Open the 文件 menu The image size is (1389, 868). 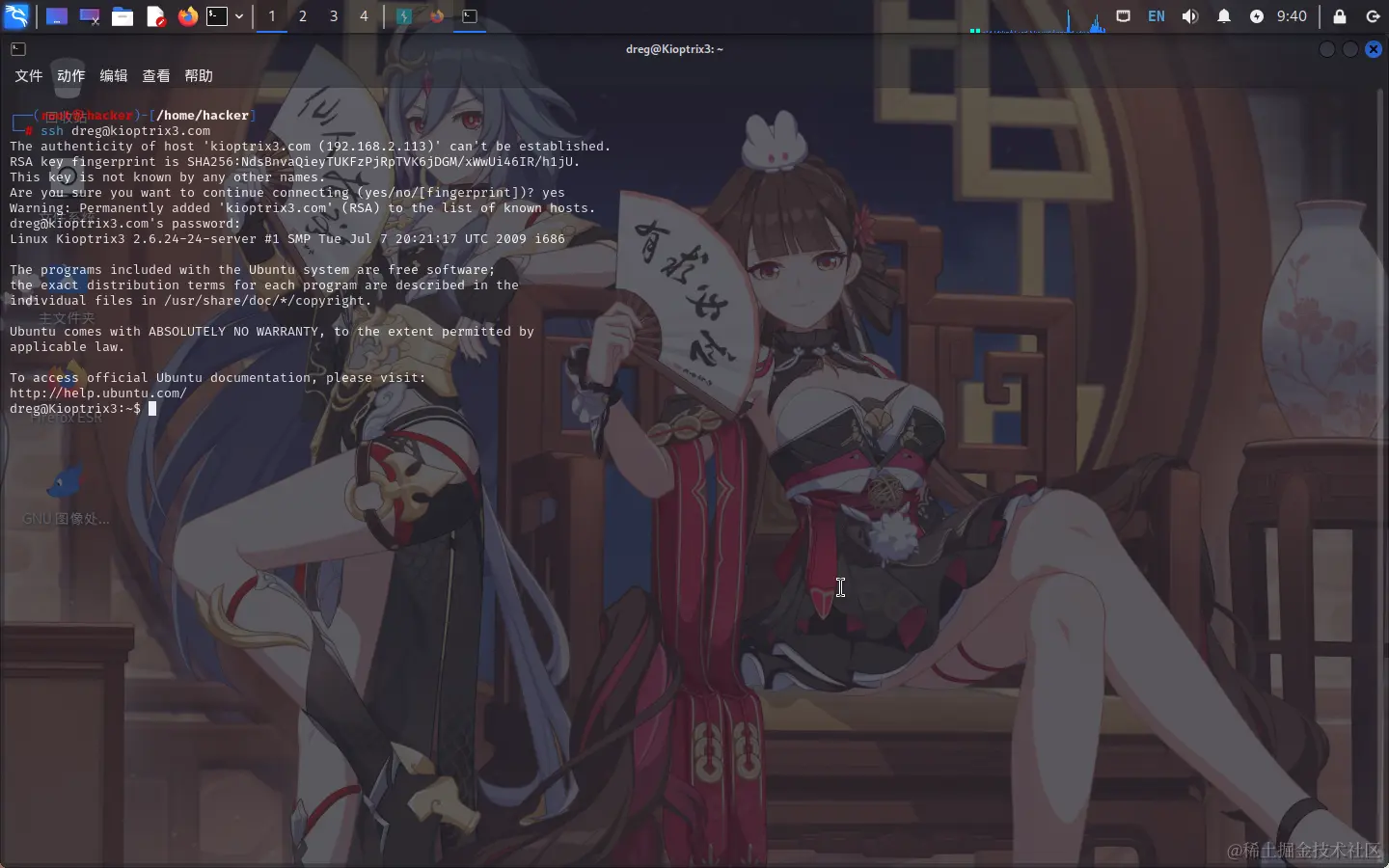(x=29, y=76)
